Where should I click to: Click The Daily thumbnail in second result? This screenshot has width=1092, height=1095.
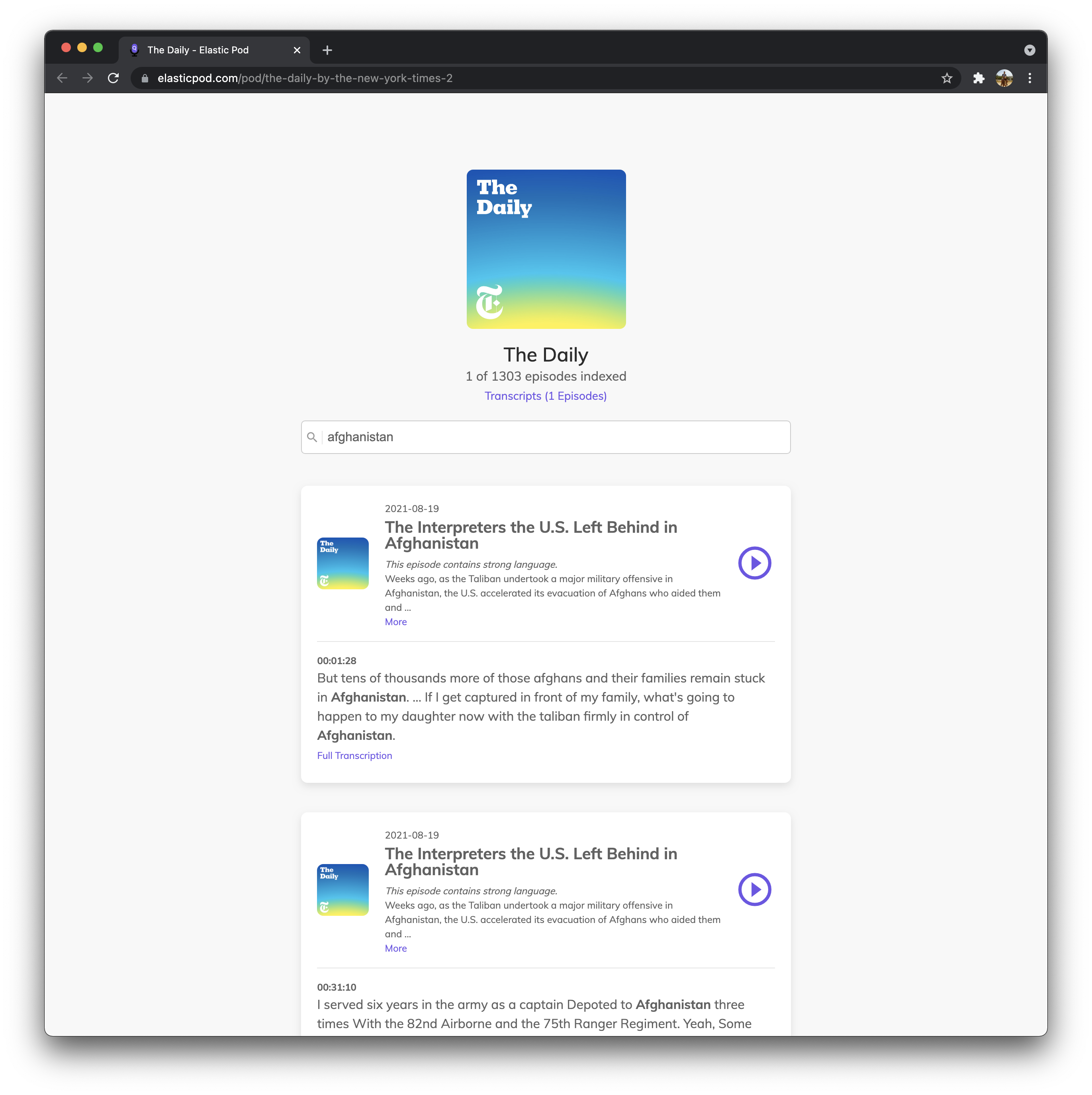click(342, 889)
